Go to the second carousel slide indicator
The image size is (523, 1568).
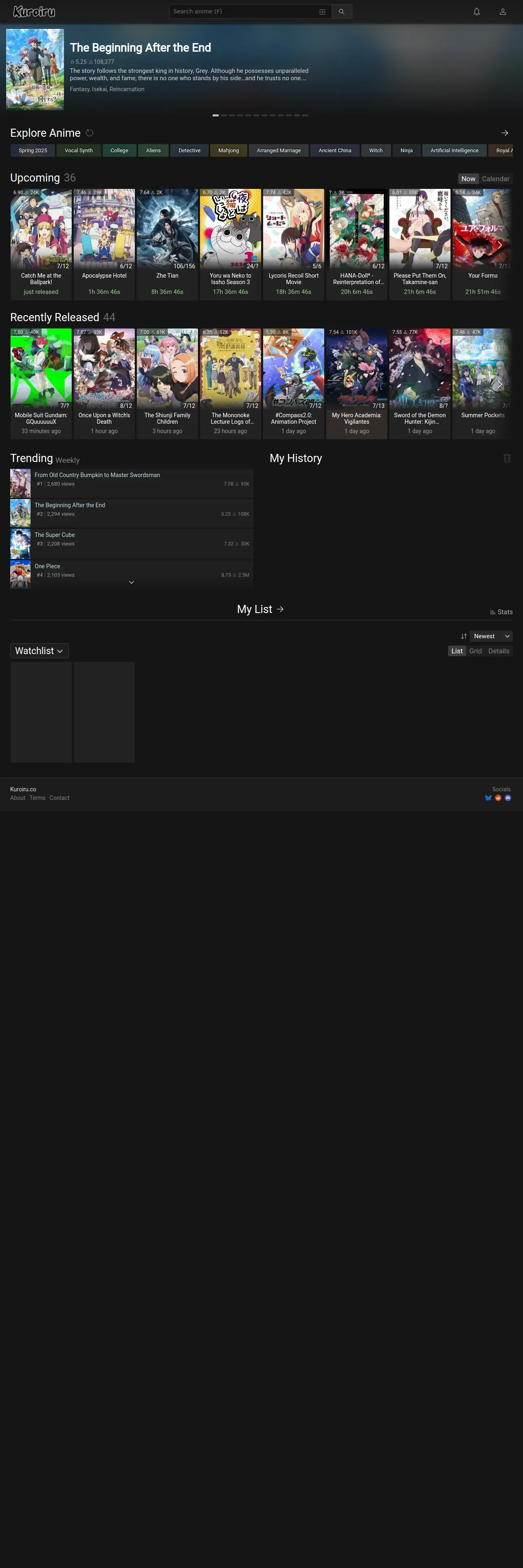[x=224, y=115]
